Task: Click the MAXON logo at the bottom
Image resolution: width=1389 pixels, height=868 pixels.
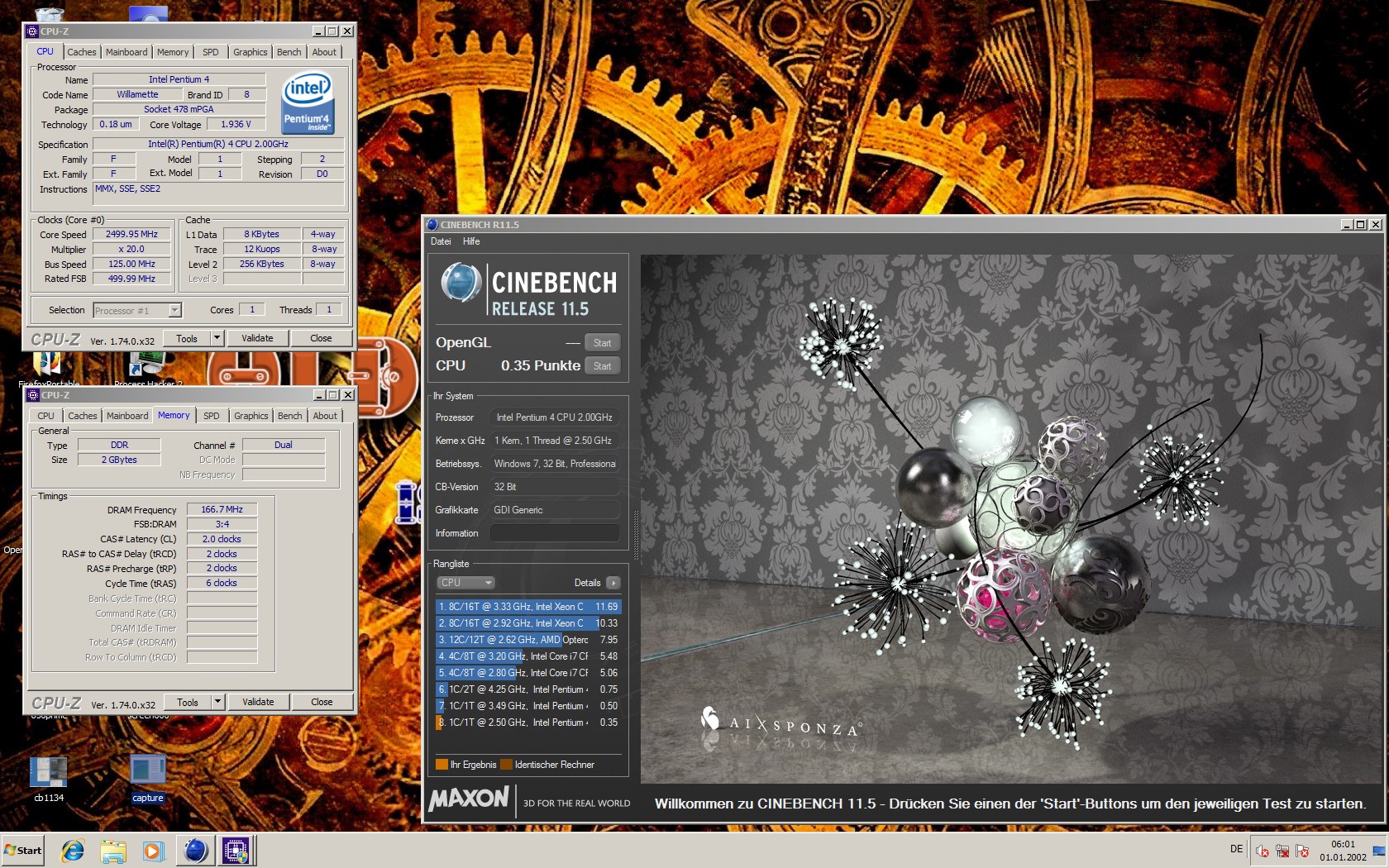Action: click(x=469, y=799)
